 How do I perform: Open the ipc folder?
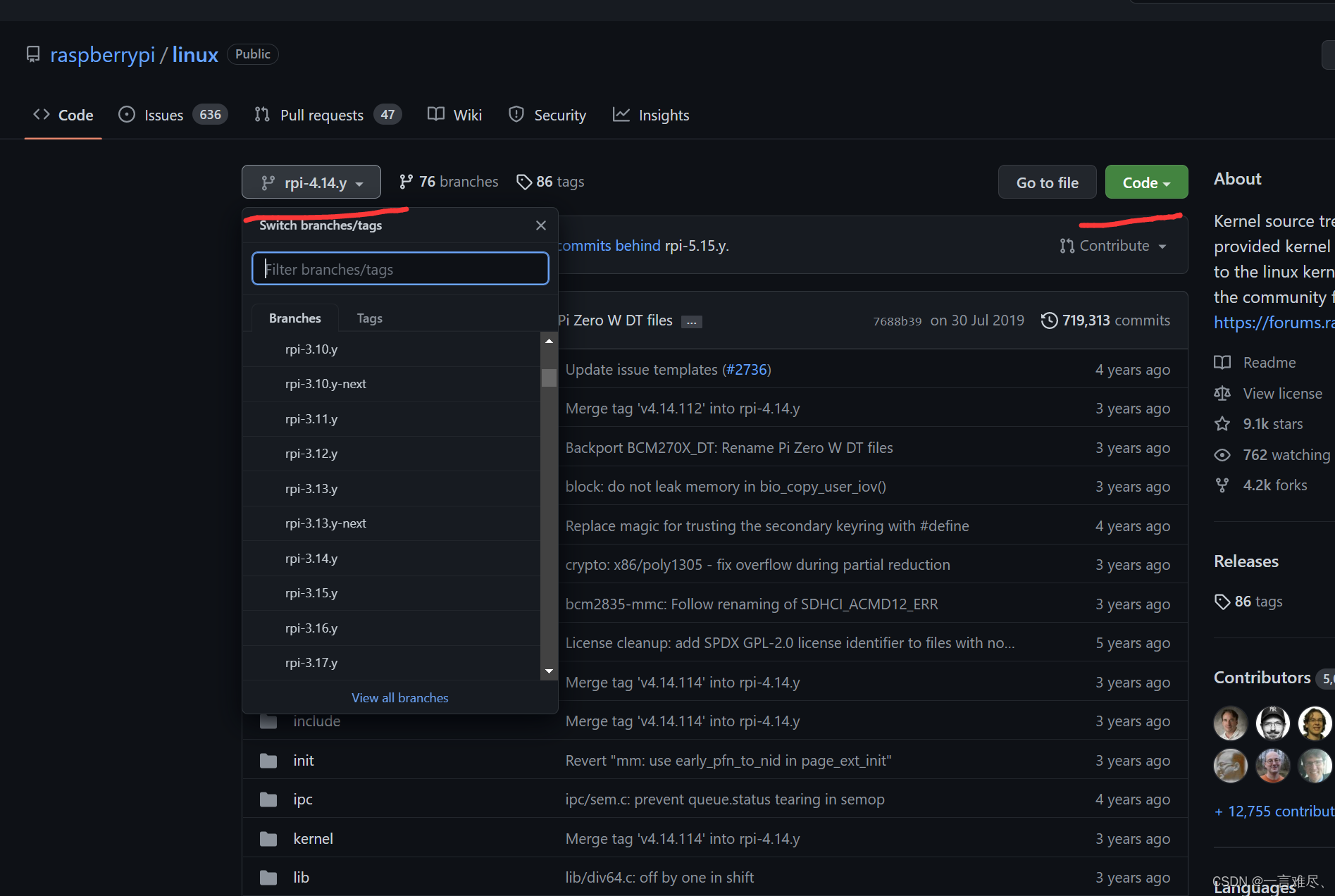pyautogui.click(x=303, y=799)
